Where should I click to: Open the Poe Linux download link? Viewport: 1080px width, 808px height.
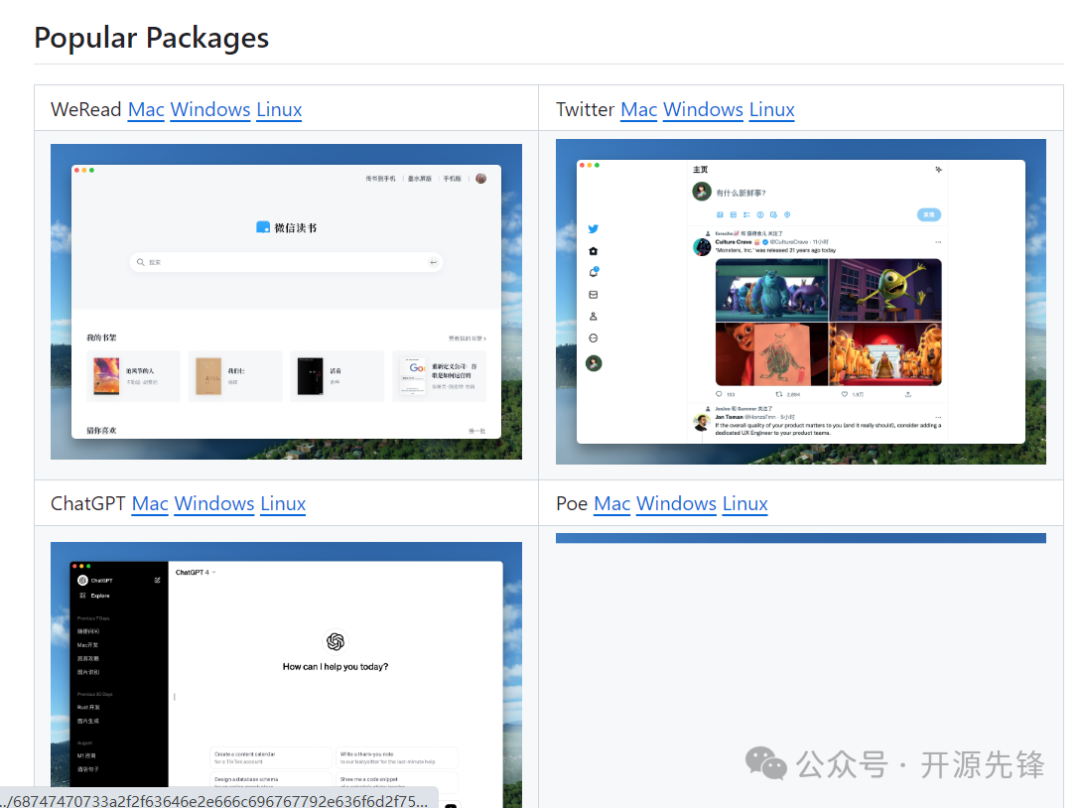(745, 503)
